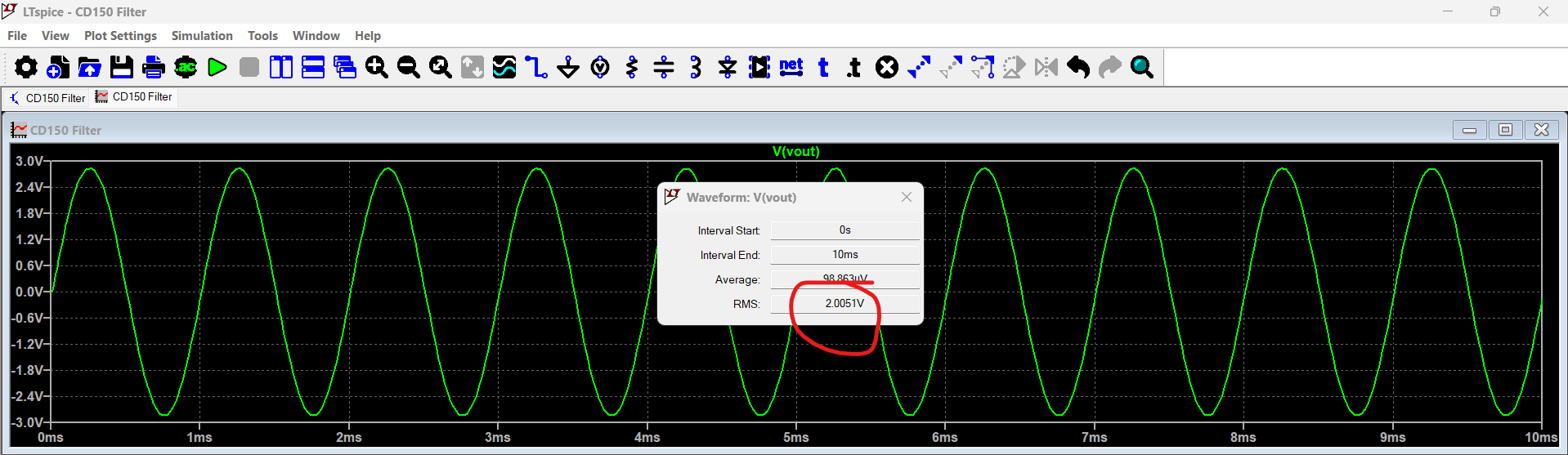
Task: Select the Wire drawing tool
Action: pyautogui.click(x=536, y=67)
